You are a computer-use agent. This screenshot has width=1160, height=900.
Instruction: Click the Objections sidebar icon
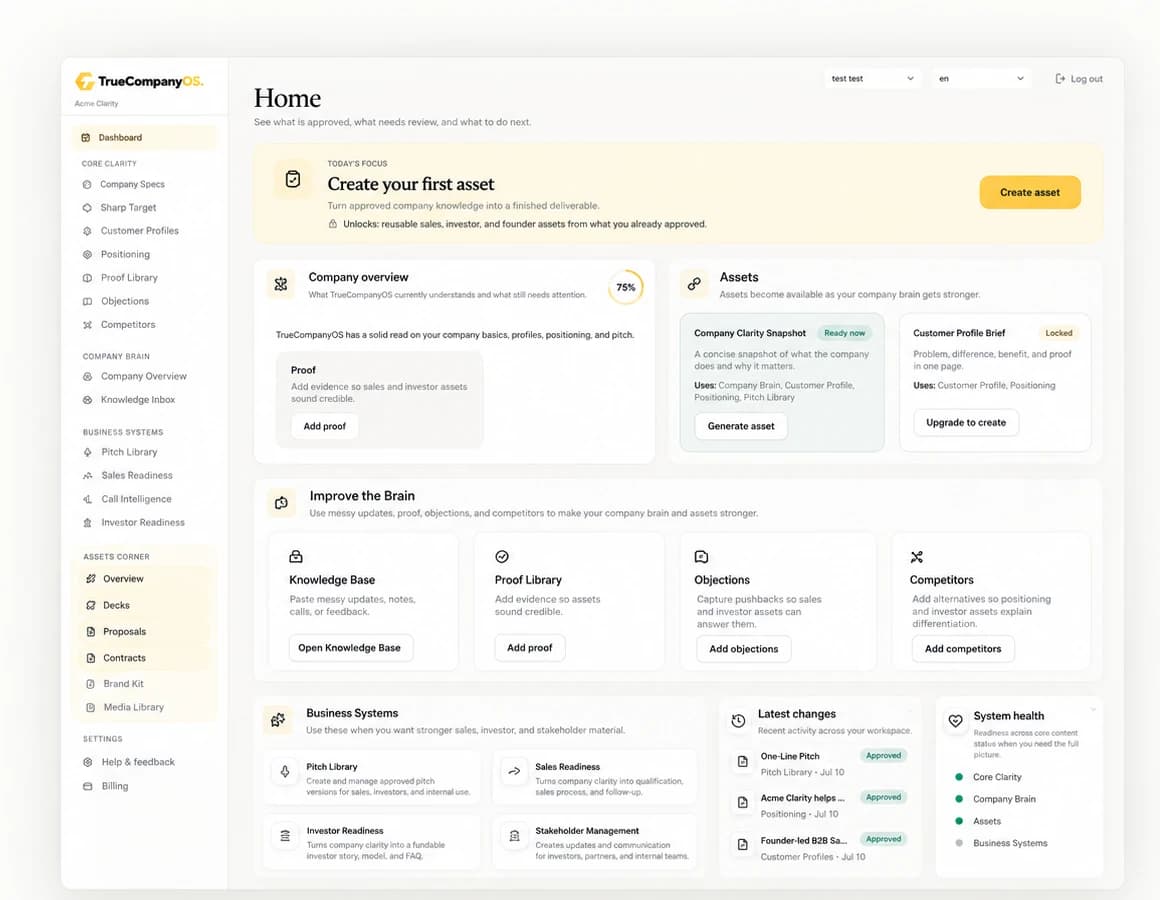pyautogui.click(x=87, y=301)
